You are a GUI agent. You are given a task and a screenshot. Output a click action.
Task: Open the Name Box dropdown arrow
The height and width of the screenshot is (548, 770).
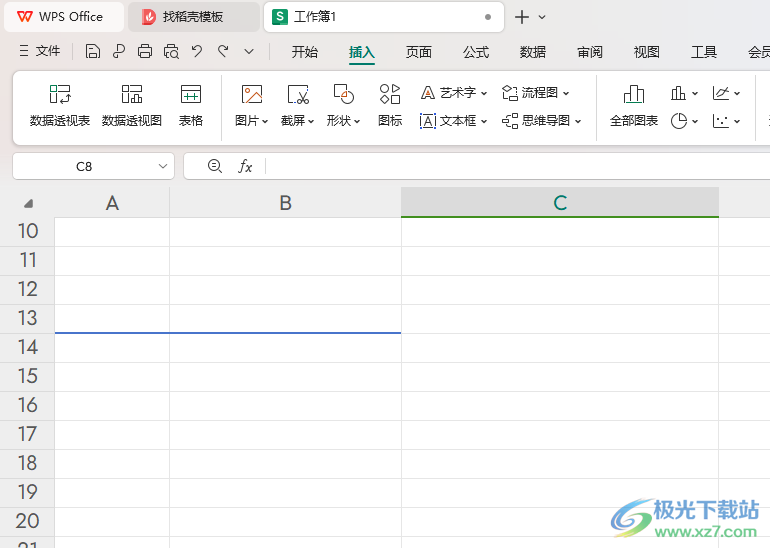tap(163, 166)
